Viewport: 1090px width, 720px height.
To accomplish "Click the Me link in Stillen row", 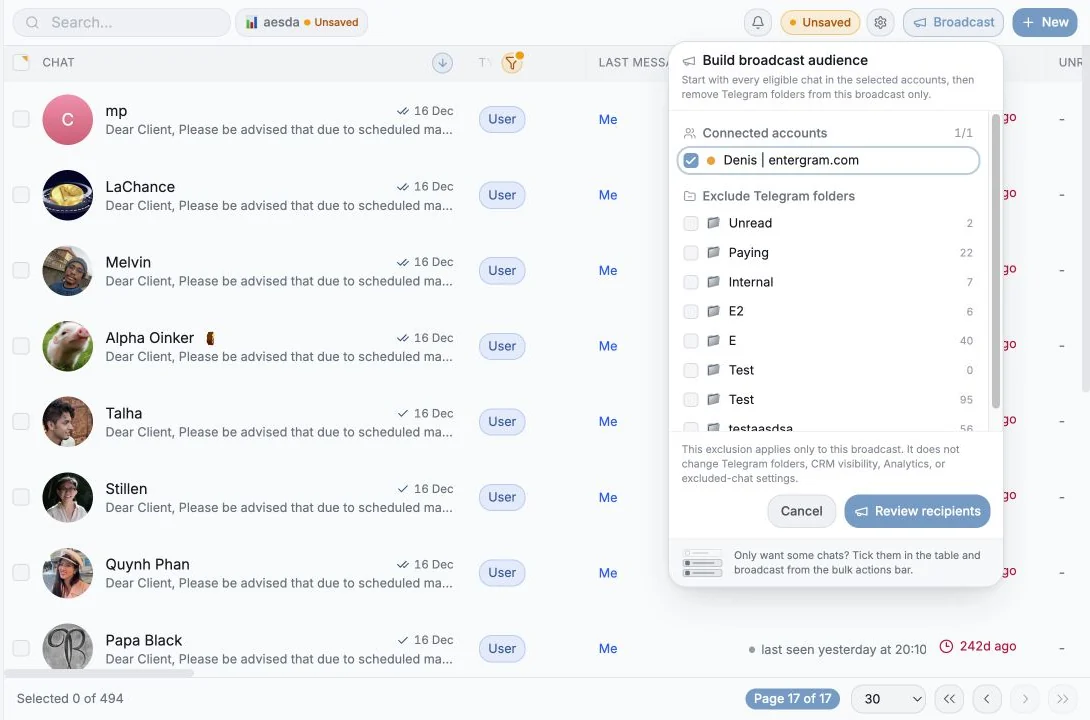I will (x=608, y=498).
